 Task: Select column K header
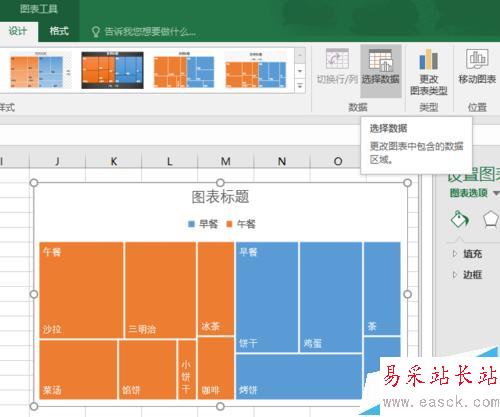[x=114, y=161]
